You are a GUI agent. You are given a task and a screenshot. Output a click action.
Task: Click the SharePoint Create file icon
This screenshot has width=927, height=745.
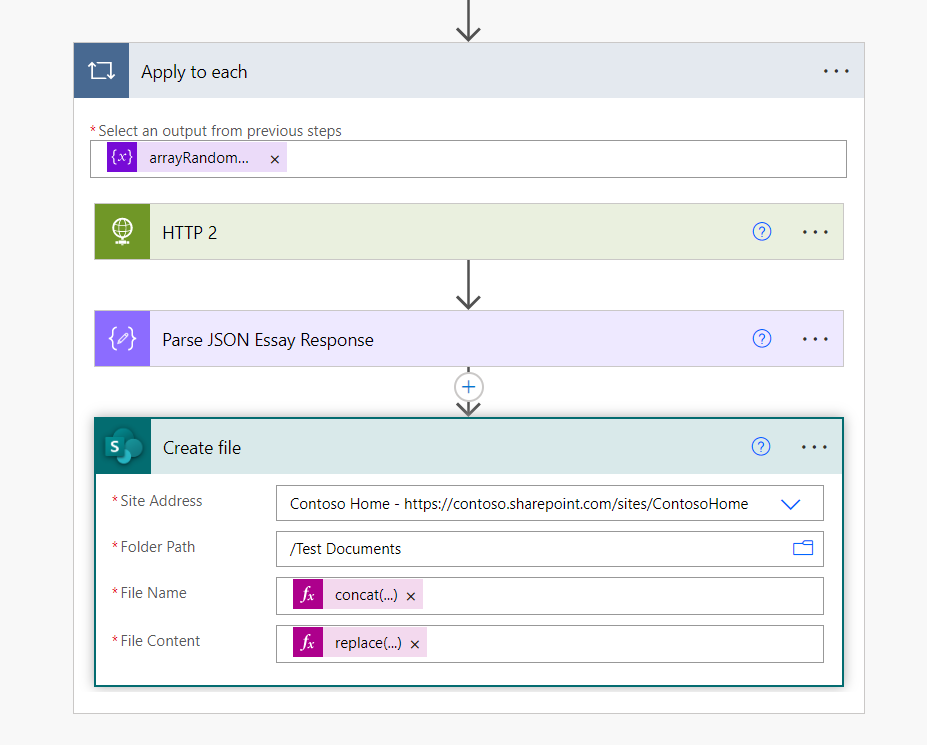(123, 448)
